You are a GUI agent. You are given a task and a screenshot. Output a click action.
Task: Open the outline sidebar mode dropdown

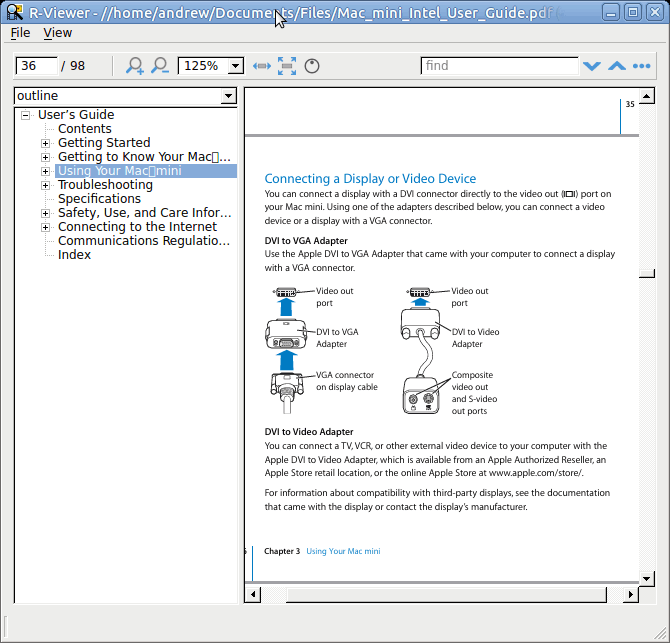pyautogui.click(x=229, y=96)
